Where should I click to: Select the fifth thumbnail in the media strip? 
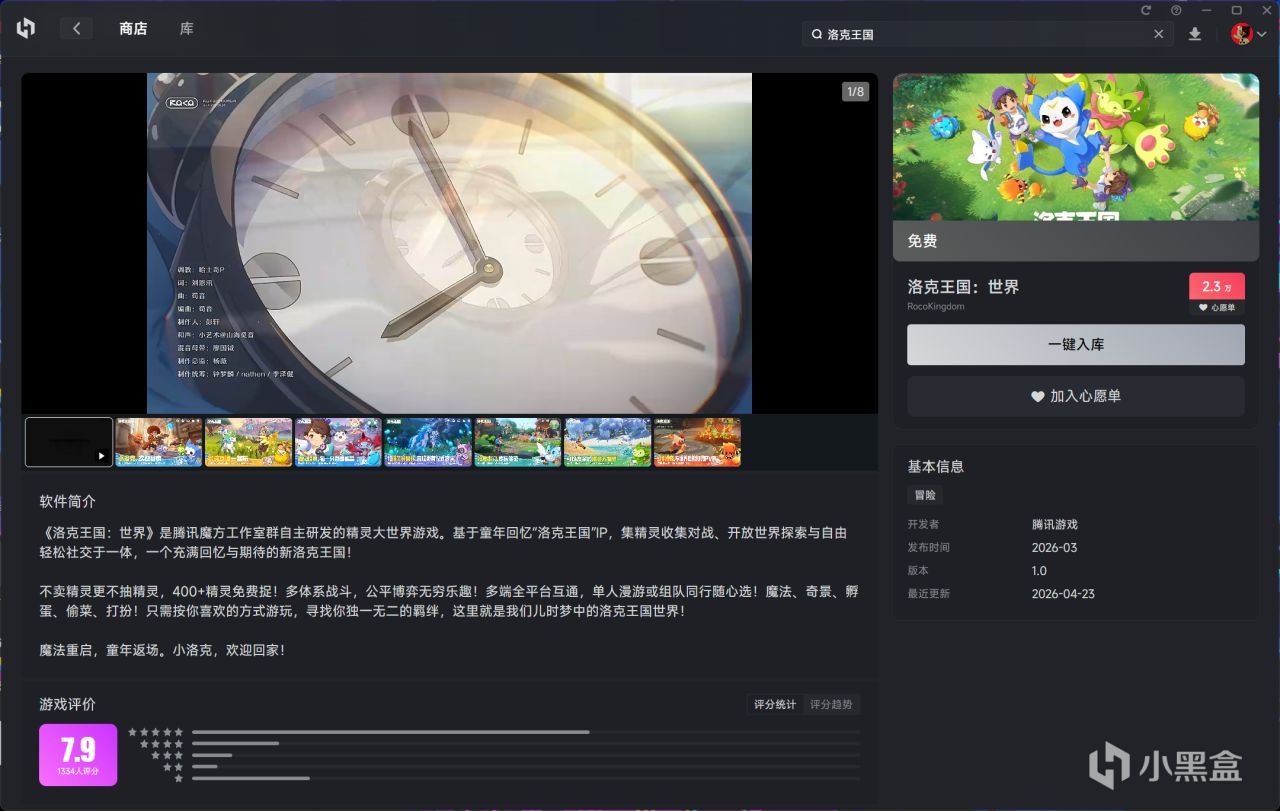tap(428, 442)
